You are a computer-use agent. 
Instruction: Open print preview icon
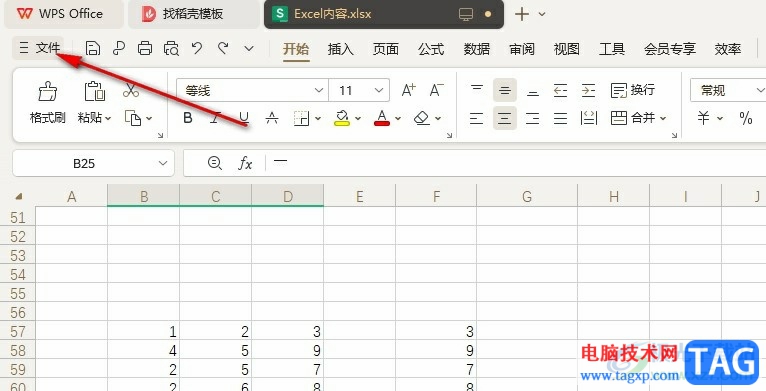(x=171, y=48)
